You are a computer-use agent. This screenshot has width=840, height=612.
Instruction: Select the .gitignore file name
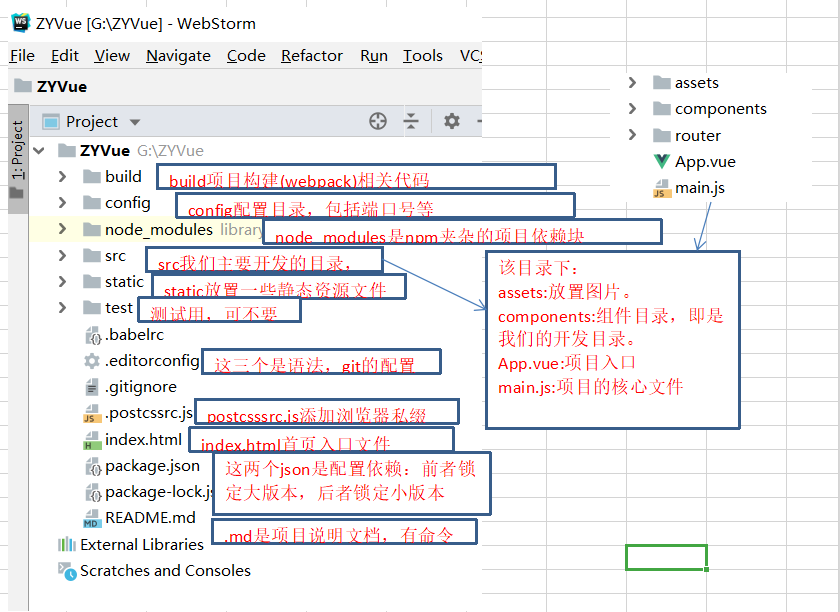click(x=141, y=387)
